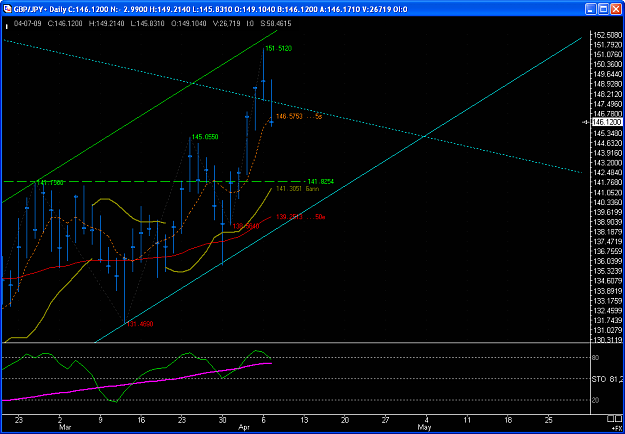Maximize the GBP/JPY chart window
Screen dimensions: 625x434
[604, 9]
